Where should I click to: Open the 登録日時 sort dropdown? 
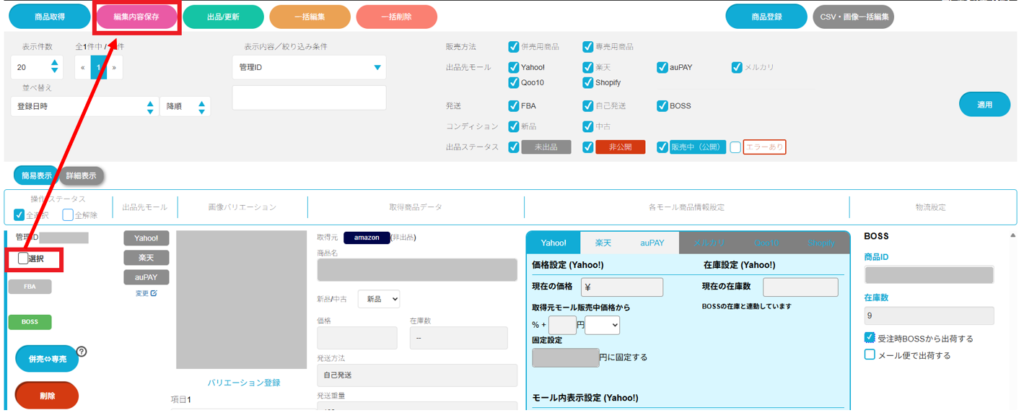tap(84, 106)
